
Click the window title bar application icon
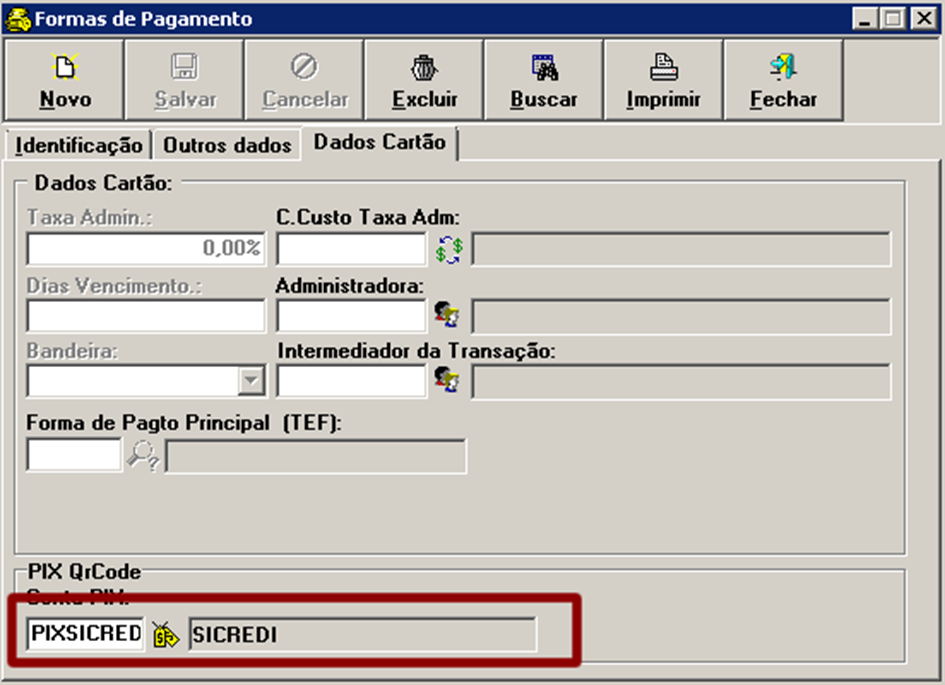[18, 19]
